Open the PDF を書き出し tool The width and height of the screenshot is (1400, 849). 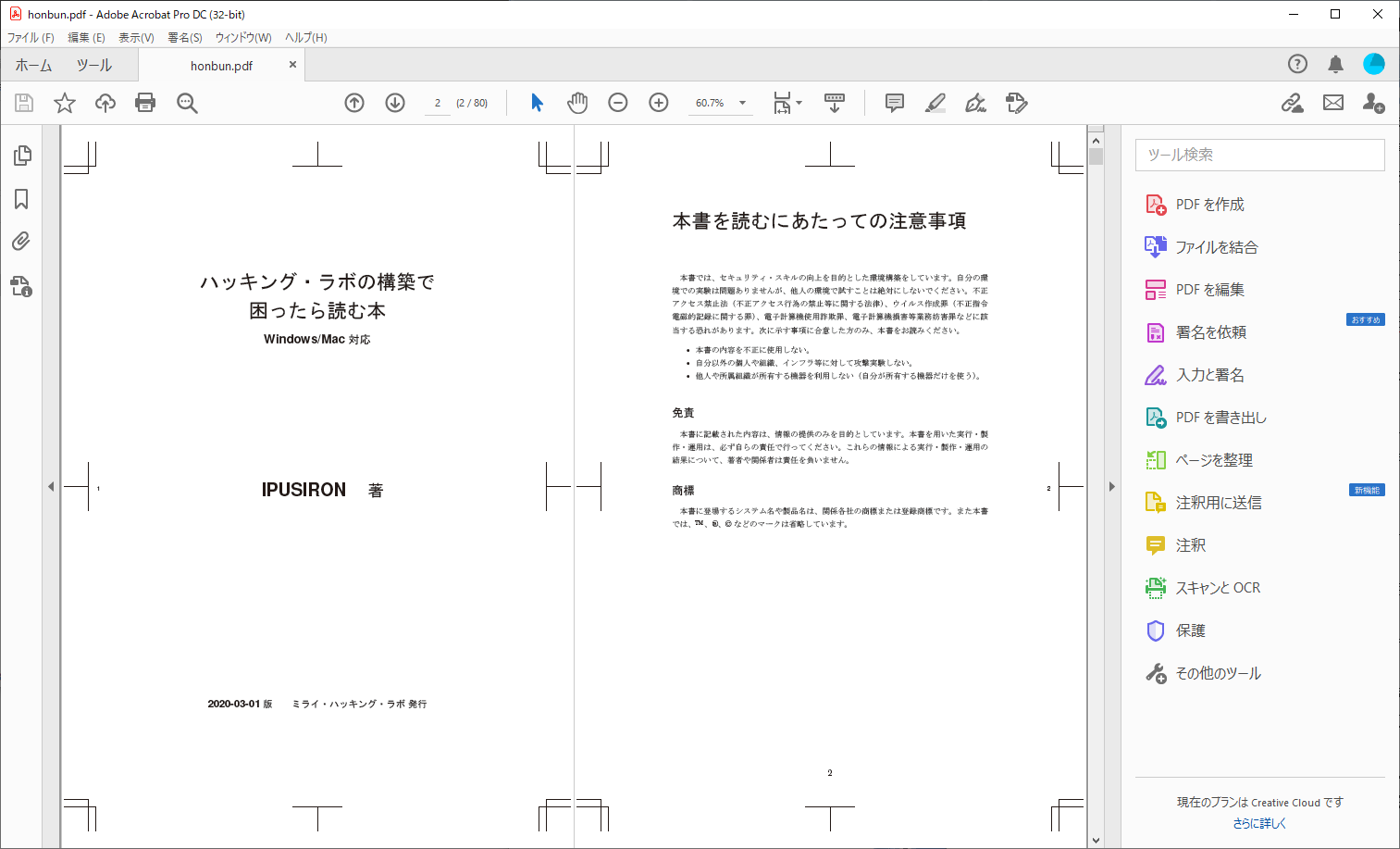pos(1206,418)
